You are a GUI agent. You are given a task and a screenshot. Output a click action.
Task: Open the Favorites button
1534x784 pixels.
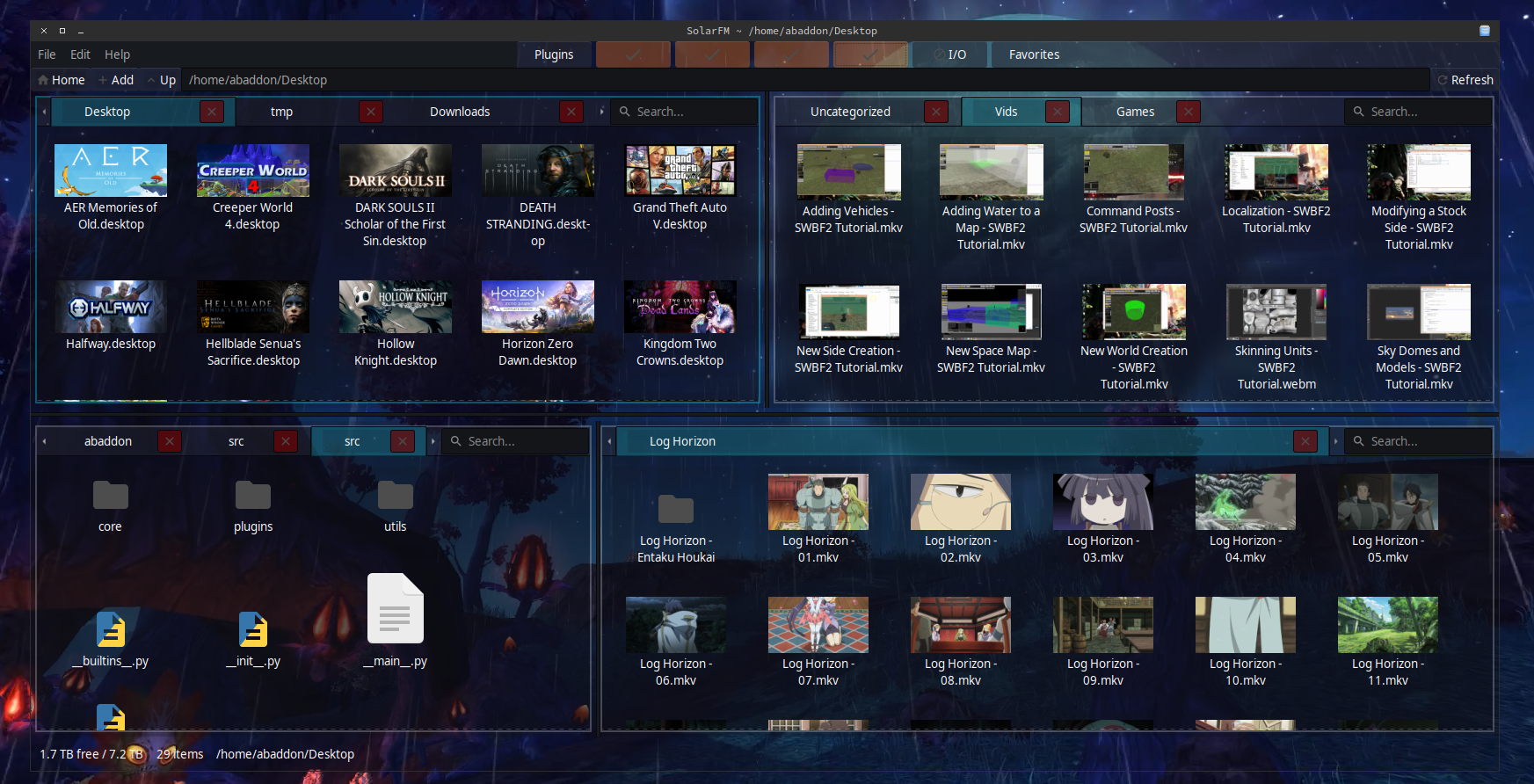tap(1034, 54)
